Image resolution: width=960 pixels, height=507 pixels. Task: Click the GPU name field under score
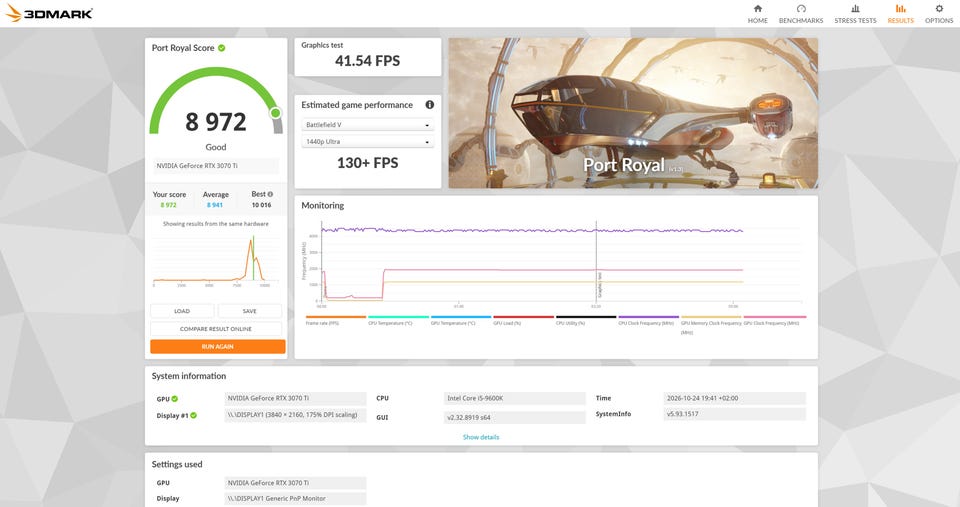pyautogui.click(x=216, y=166)
